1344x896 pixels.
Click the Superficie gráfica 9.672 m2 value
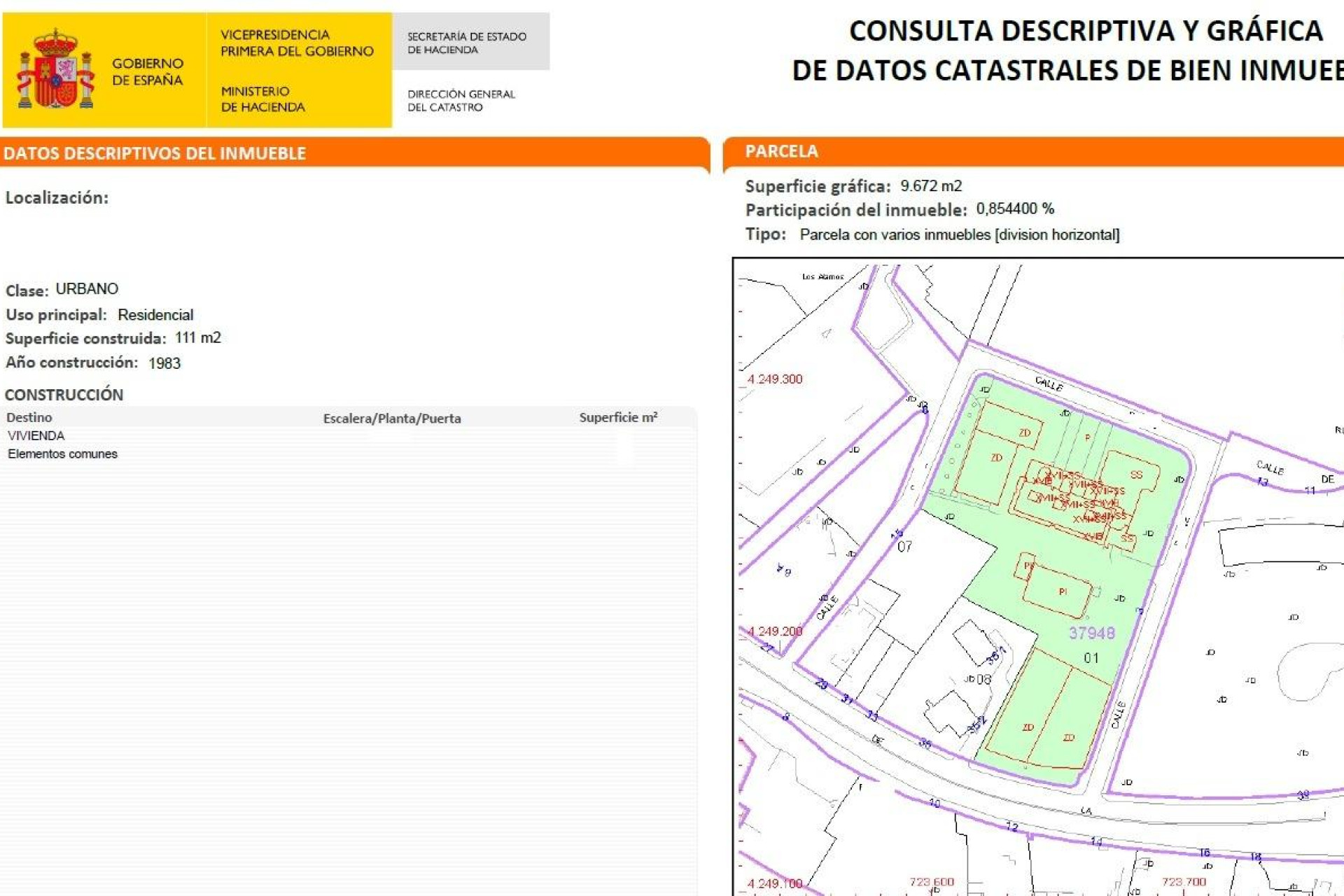point(932,186)
